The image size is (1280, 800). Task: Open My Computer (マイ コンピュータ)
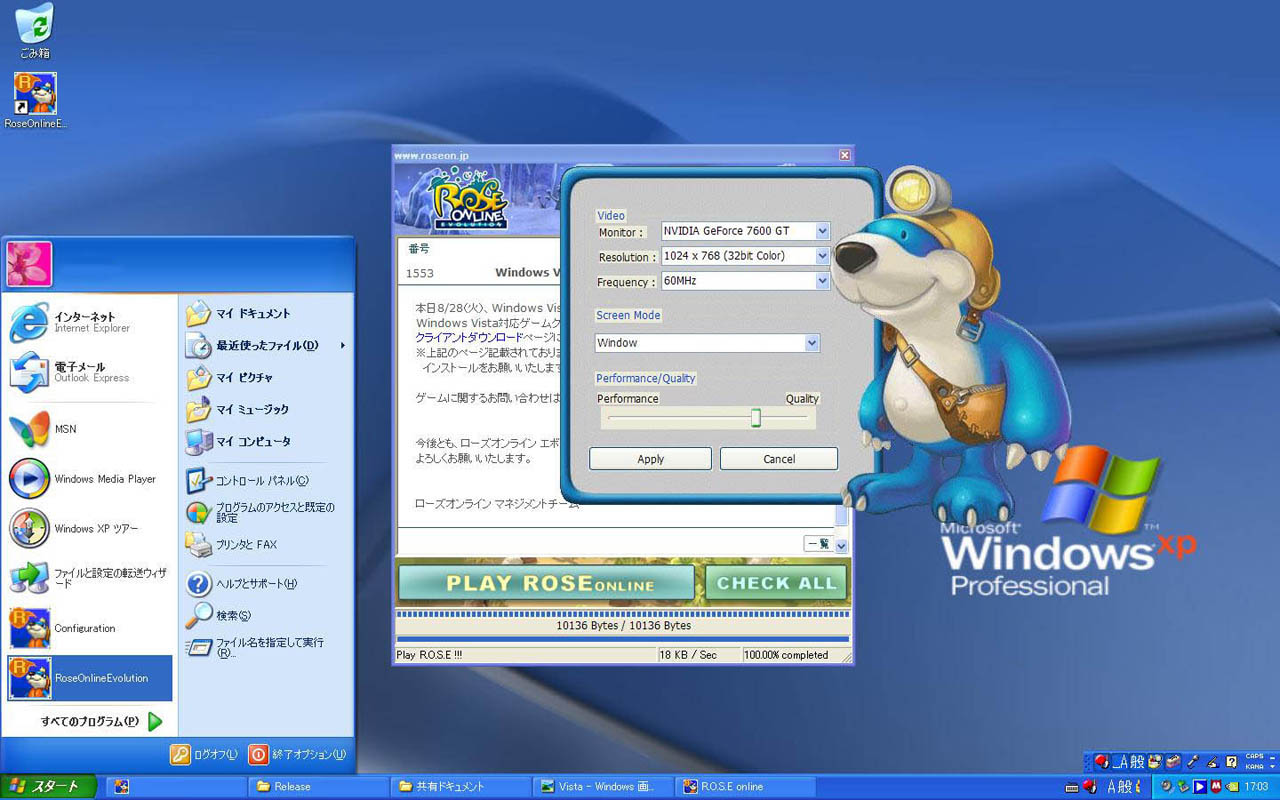[x=252, y=441]
